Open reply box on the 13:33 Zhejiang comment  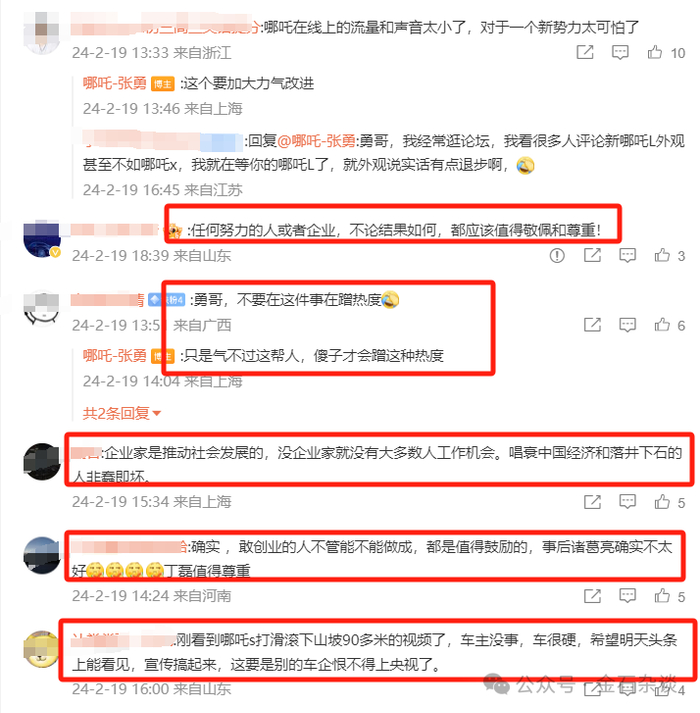(620, 52)
